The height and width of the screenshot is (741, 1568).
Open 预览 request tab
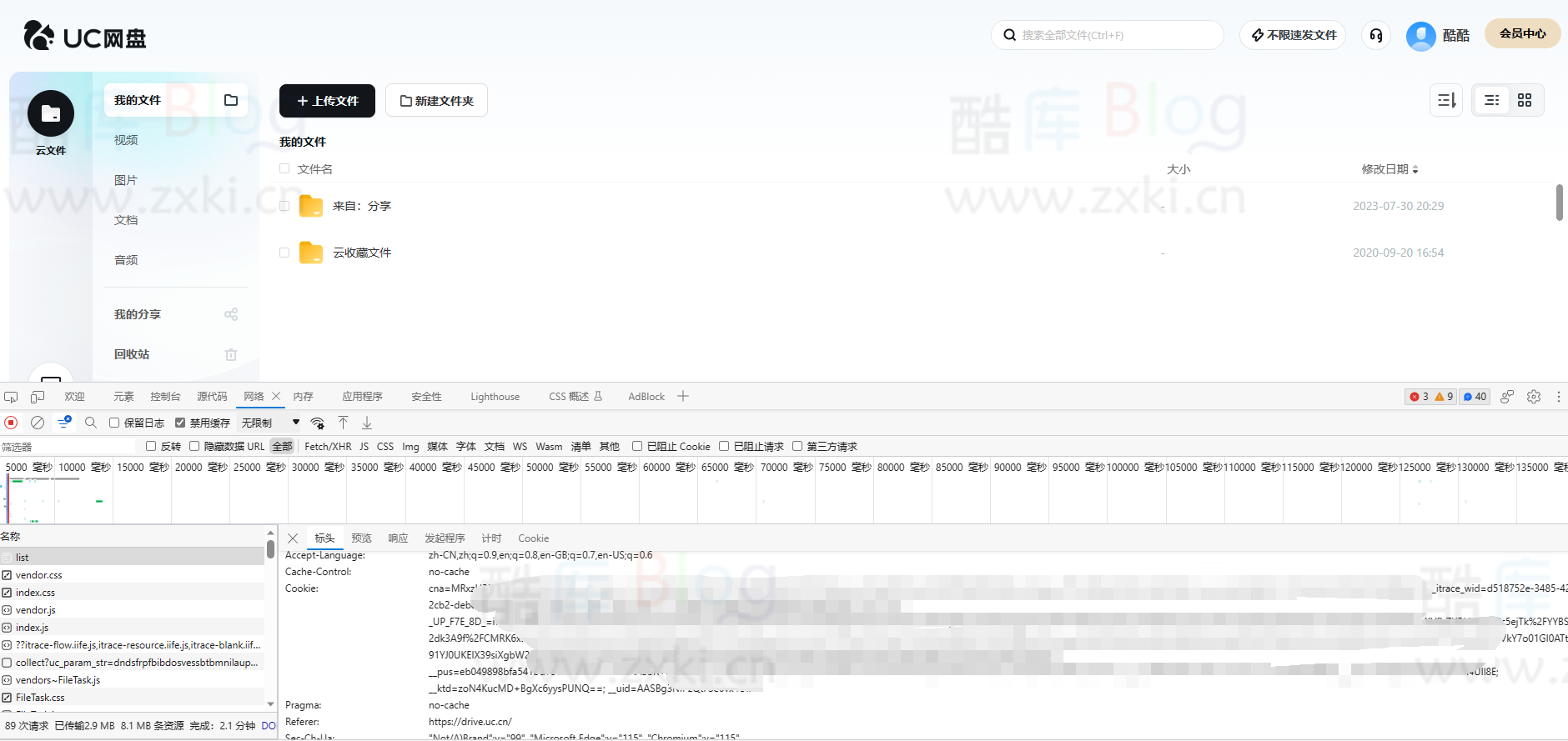pos(361,538)
